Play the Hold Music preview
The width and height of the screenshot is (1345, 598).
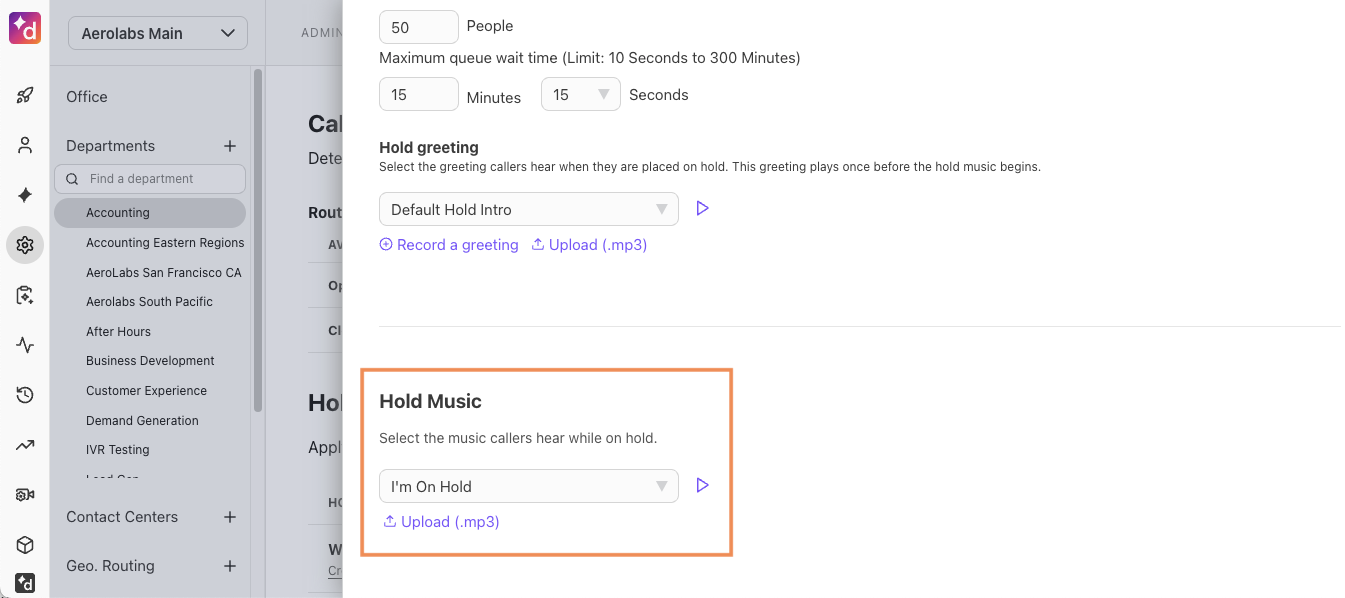click(x=703, y=486)
